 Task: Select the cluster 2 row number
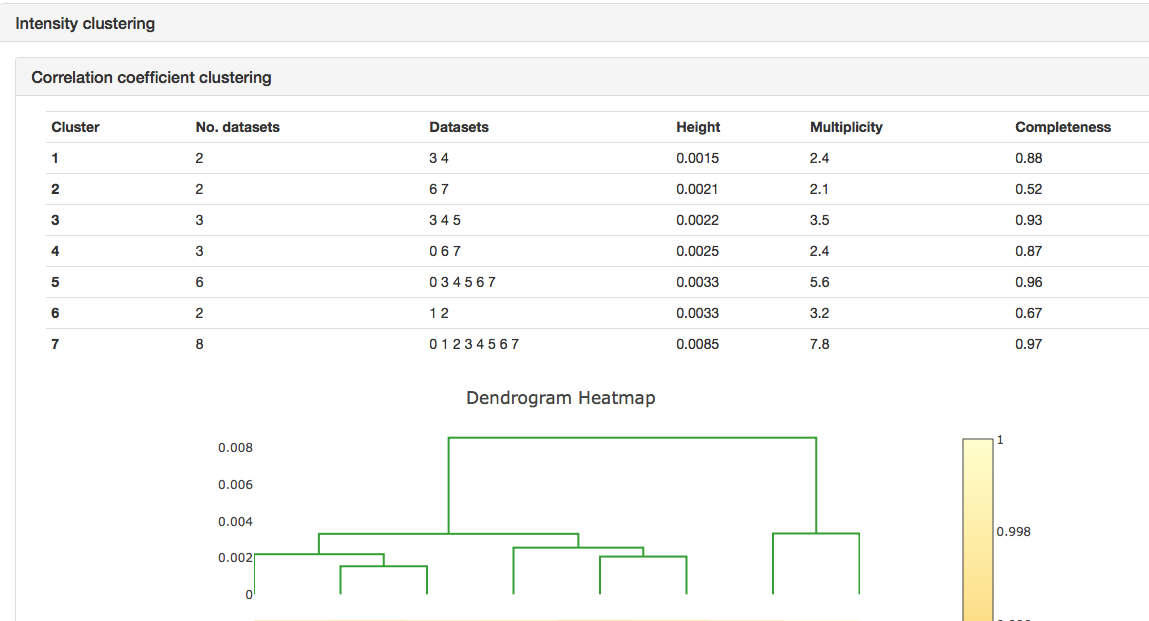click(56, 189)
